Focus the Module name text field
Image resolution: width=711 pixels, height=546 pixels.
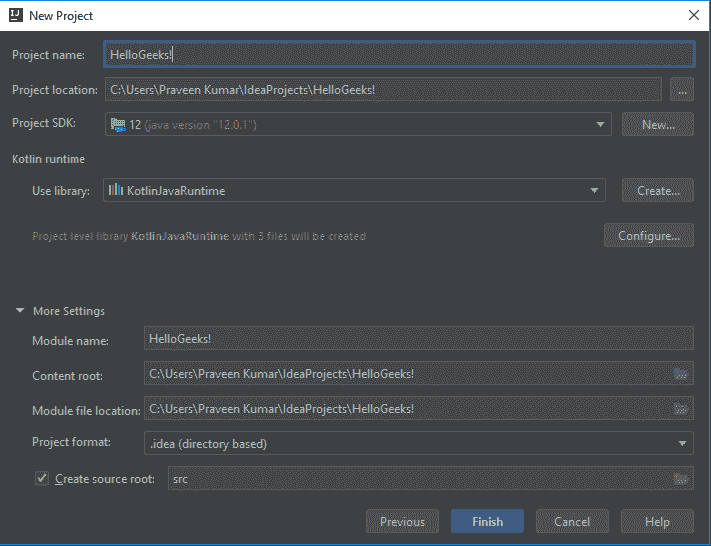tap(418, 339)
